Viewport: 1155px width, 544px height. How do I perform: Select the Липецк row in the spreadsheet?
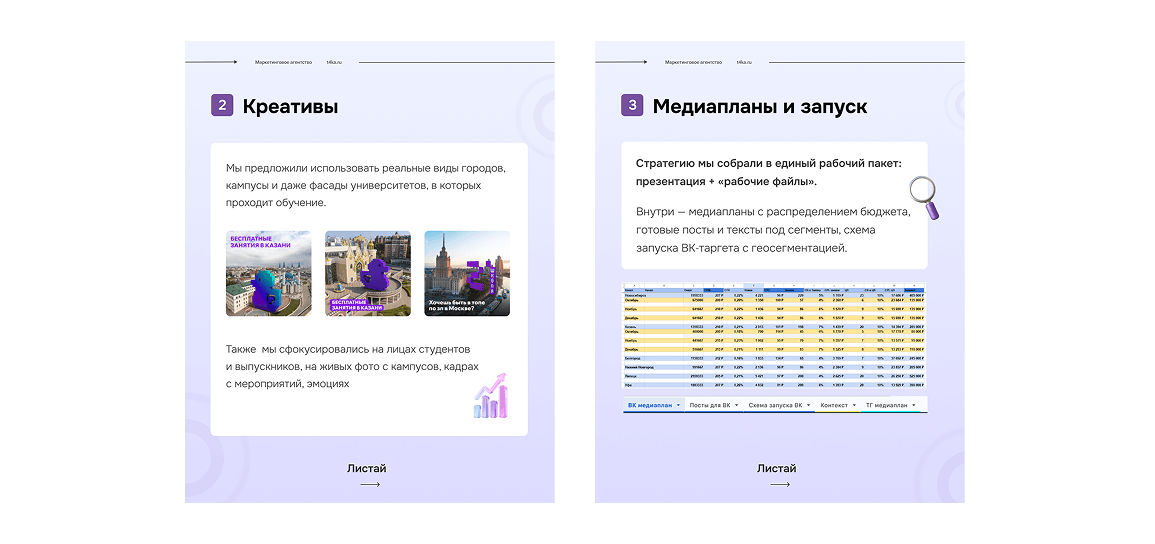point(774,376)
